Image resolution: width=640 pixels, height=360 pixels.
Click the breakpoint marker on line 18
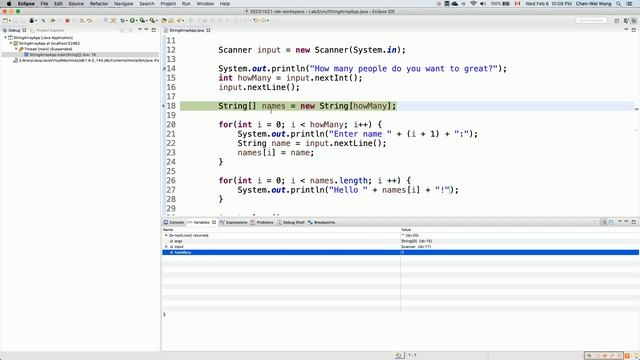click(164, 106)
